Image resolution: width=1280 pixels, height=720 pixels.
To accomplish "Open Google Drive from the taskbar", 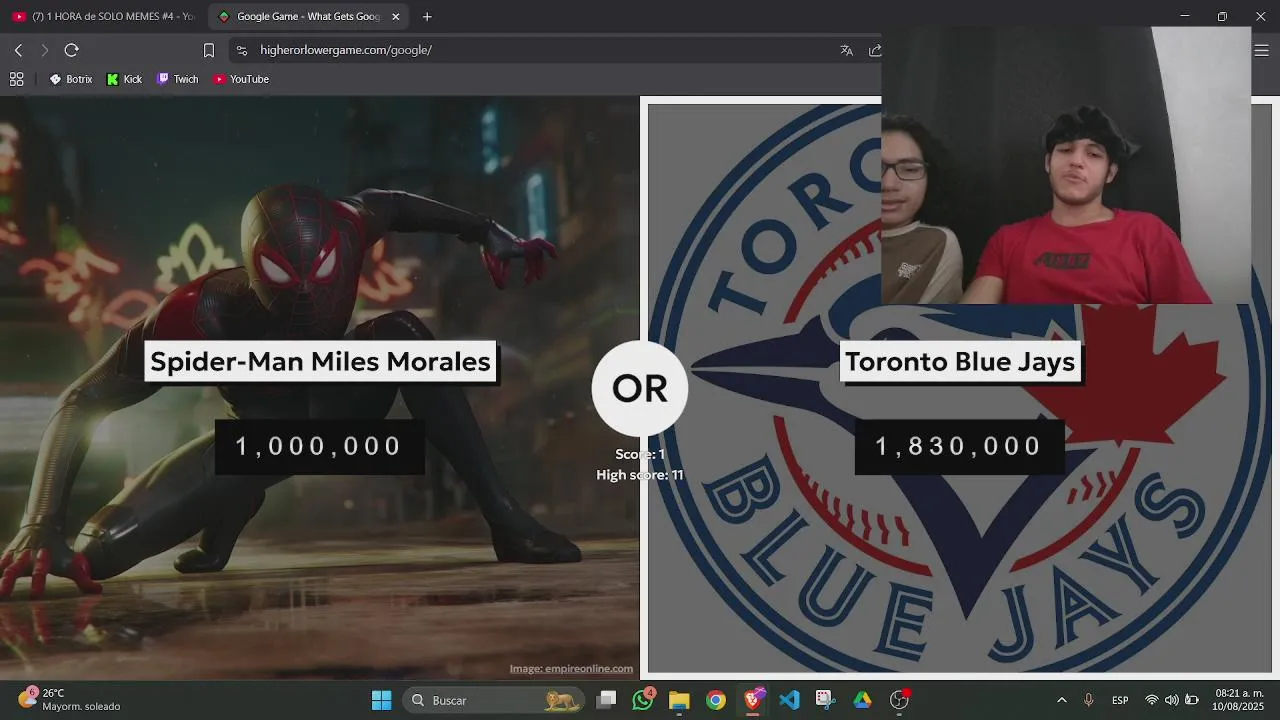I will point(862,700).
